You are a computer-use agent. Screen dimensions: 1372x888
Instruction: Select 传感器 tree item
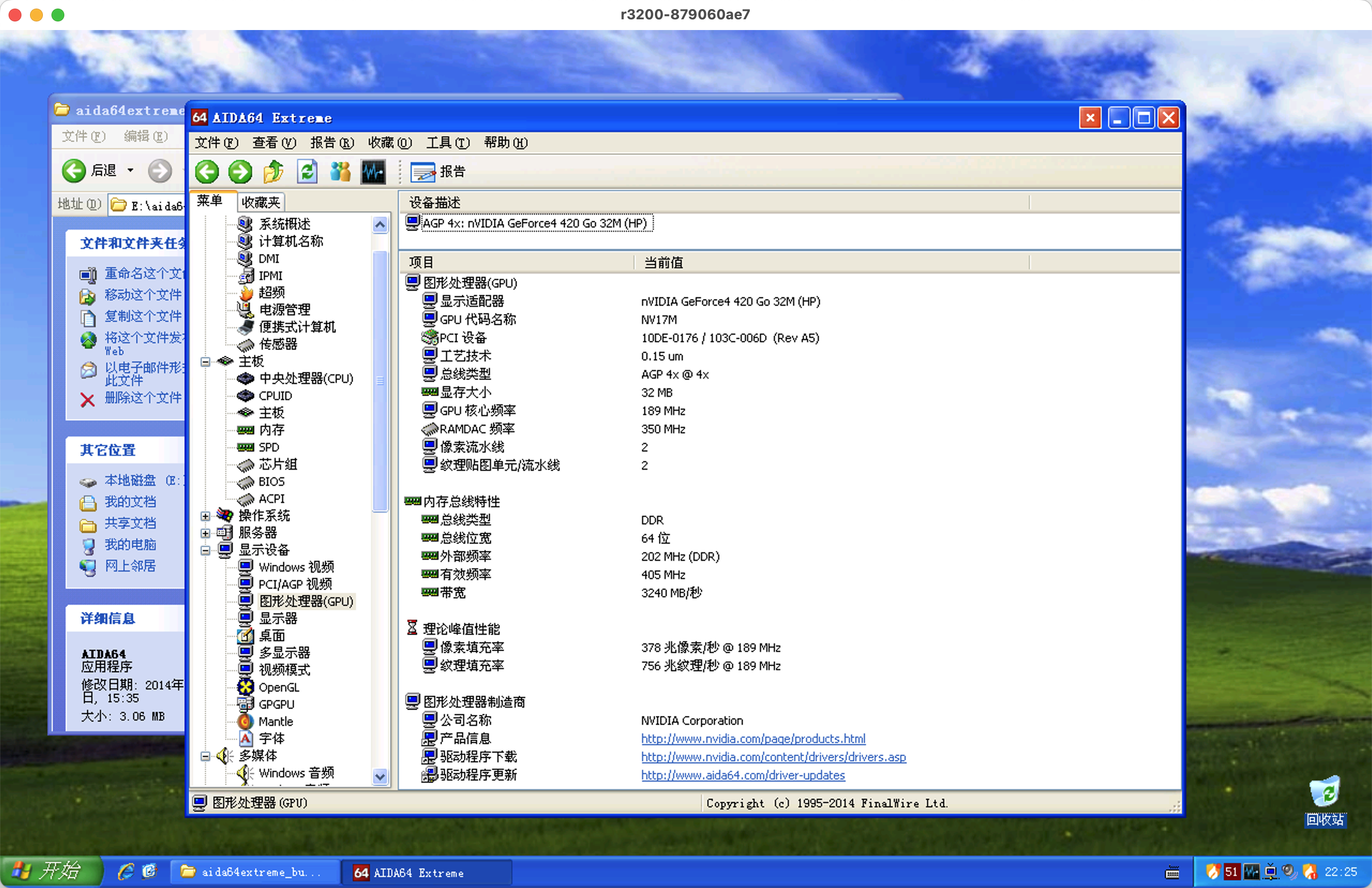pos(278,344)
